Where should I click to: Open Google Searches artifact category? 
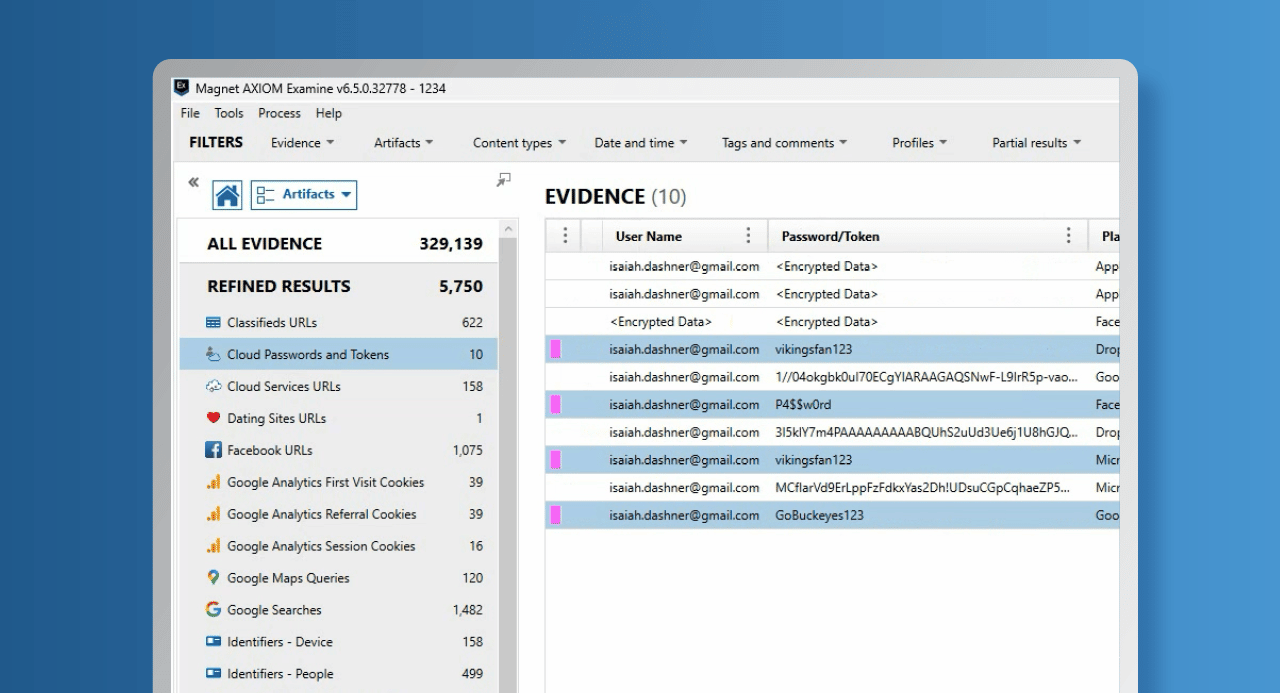(274, 610)
